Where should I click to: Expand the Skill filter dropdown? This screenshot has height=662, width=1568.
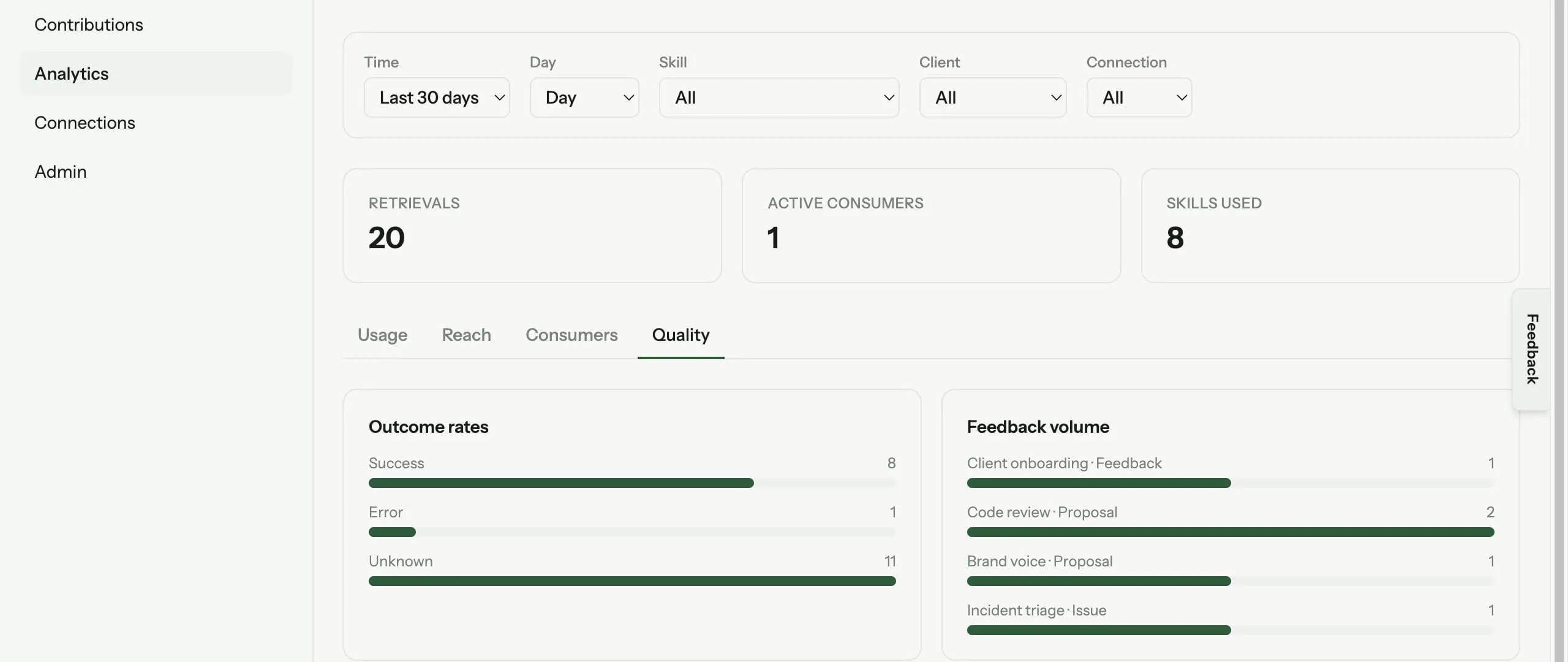click(779, 97)
